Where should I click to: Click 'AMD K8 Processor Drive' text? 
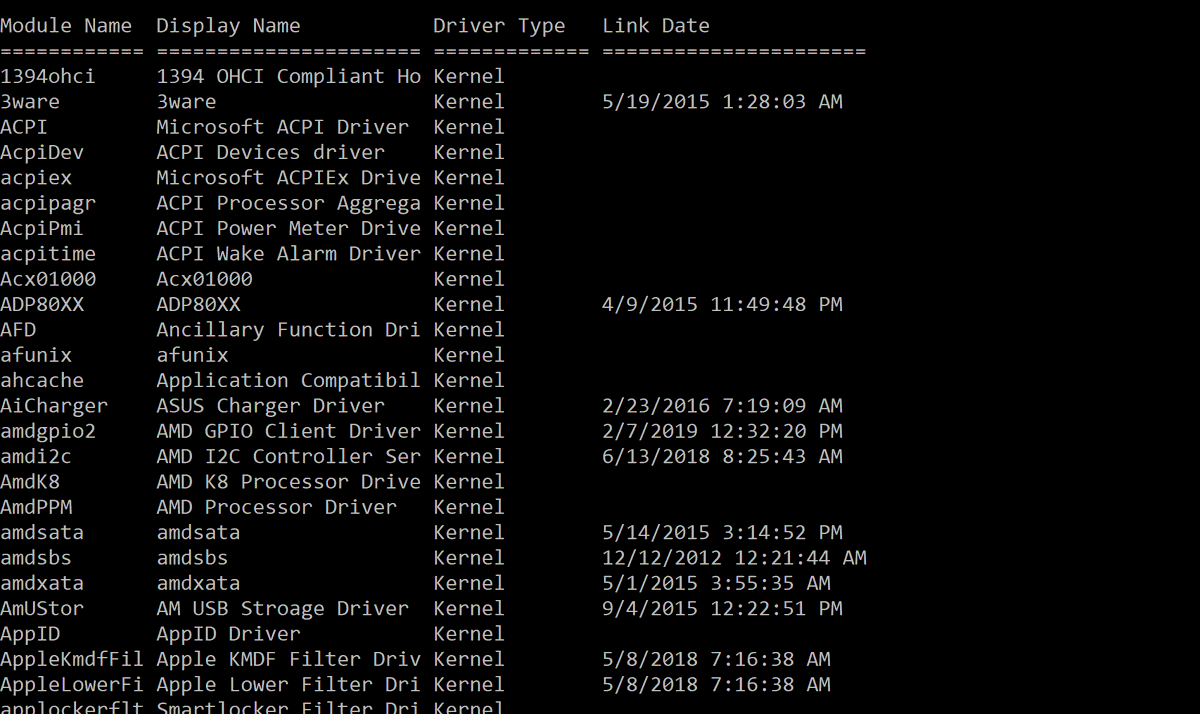click(288, 482)
